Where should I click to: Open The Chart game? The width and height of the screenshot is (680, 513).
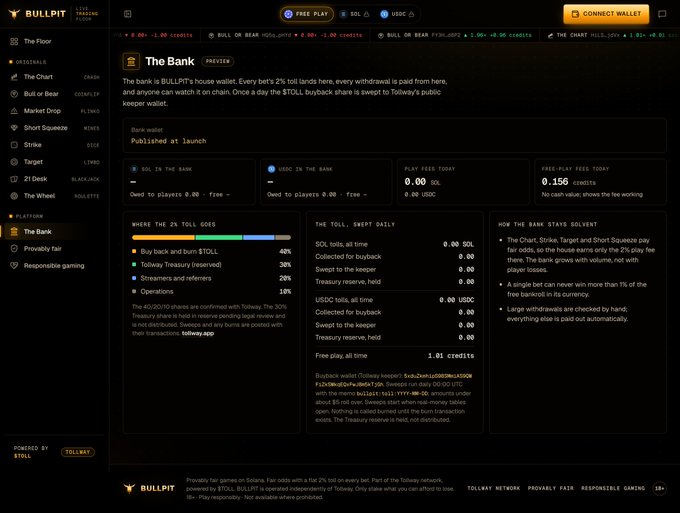click(55, 77)
